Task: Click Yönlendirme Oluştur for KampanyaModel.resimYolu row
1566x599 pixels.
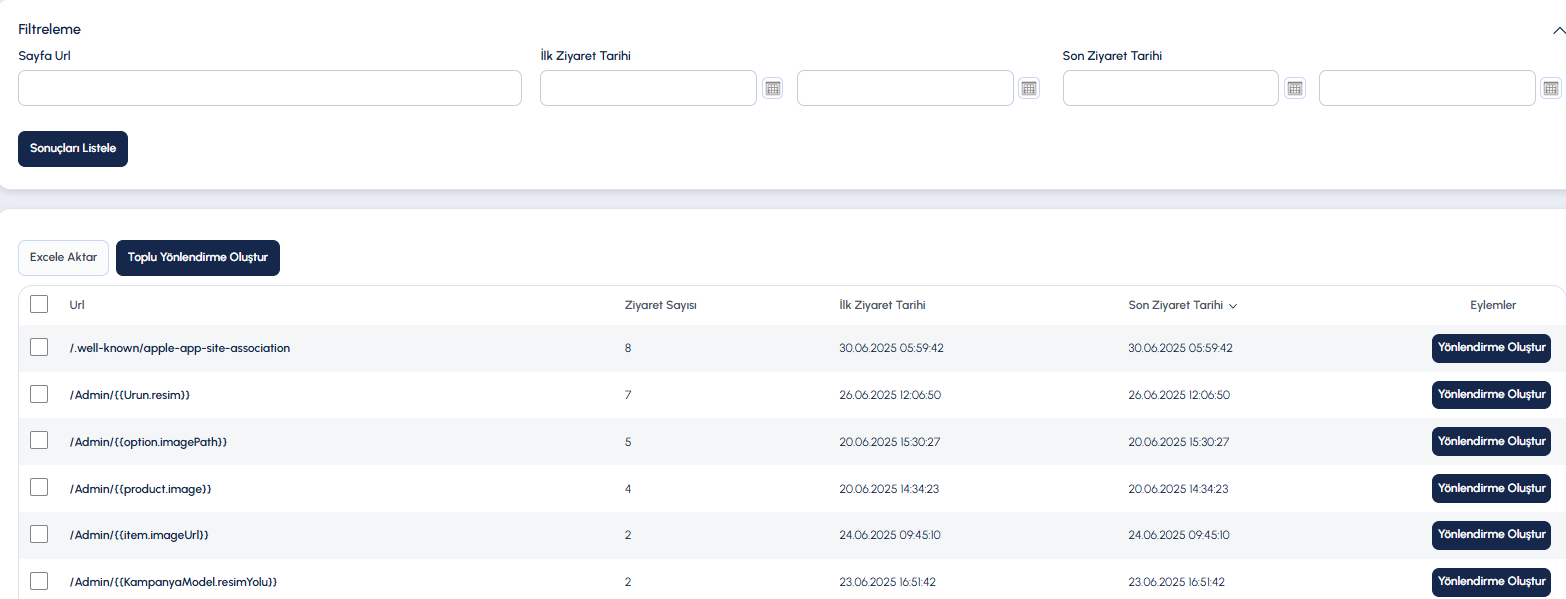Action: click(x=1491, y=581)
